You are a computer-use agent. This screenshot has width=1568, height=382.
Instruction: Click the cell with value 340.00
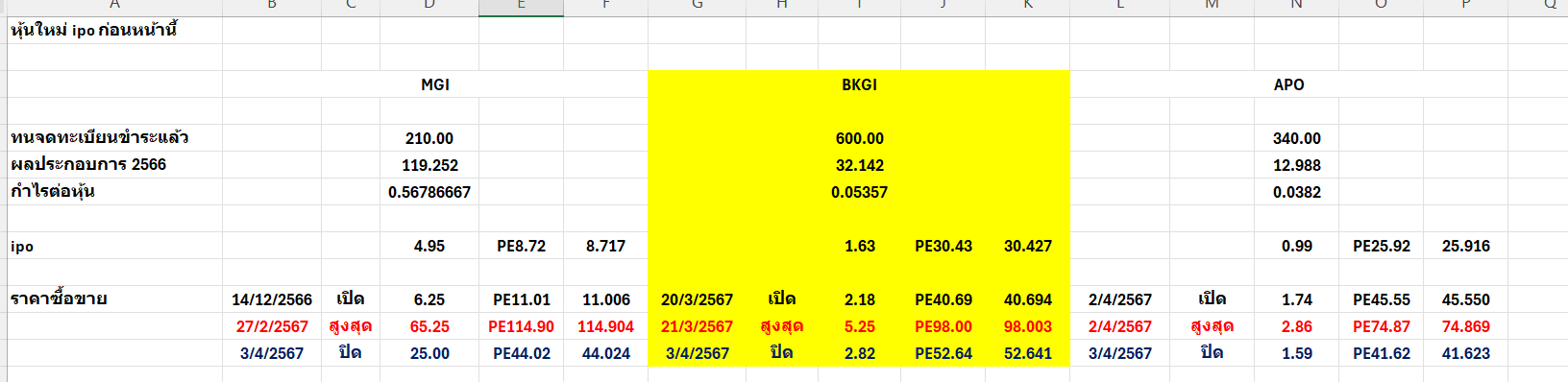(1296, 138)
